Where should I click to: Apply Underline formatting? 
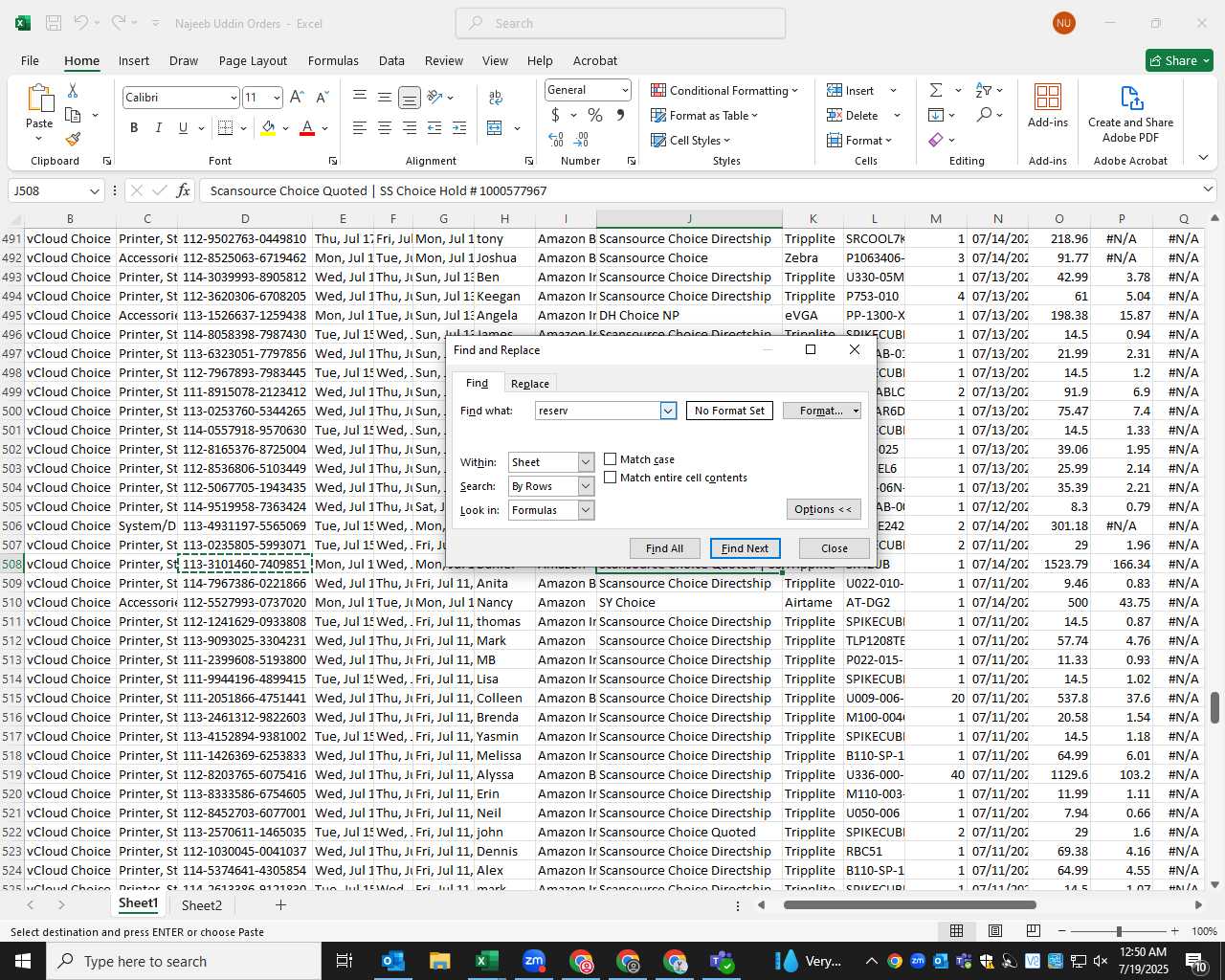(183, 127)
